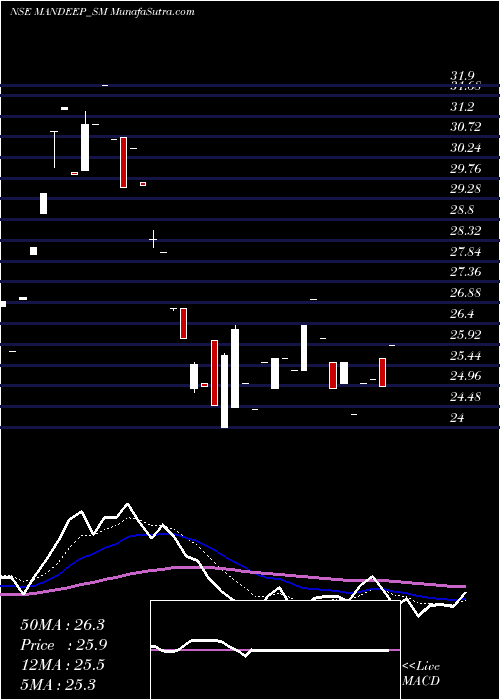
Task: Click the Price : 25.9 readout
Action: pos(64,645)
